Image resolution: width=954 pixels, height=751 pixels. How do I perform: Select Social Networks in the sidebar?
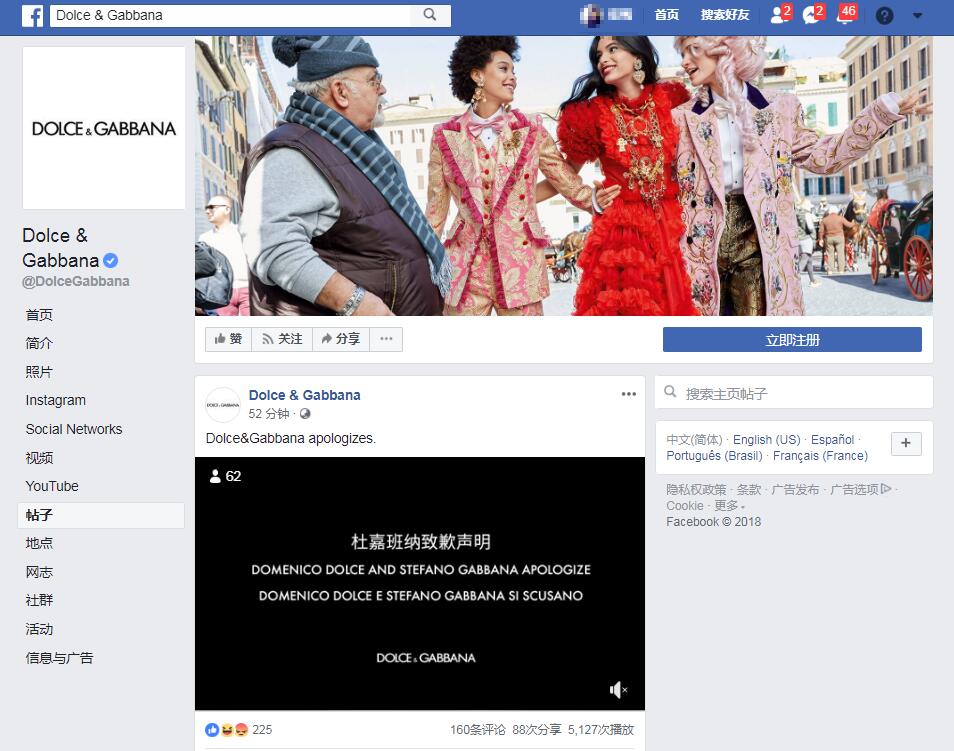(x=74, y=429)
